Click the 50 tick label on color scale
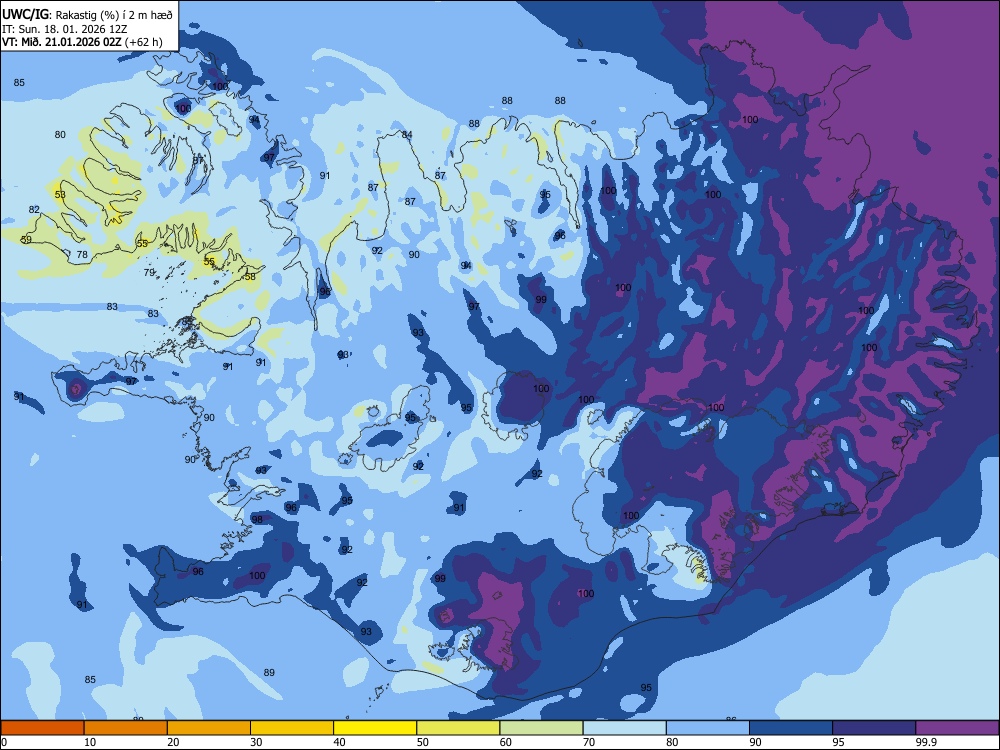The image size is (1000, 750). 423,742
